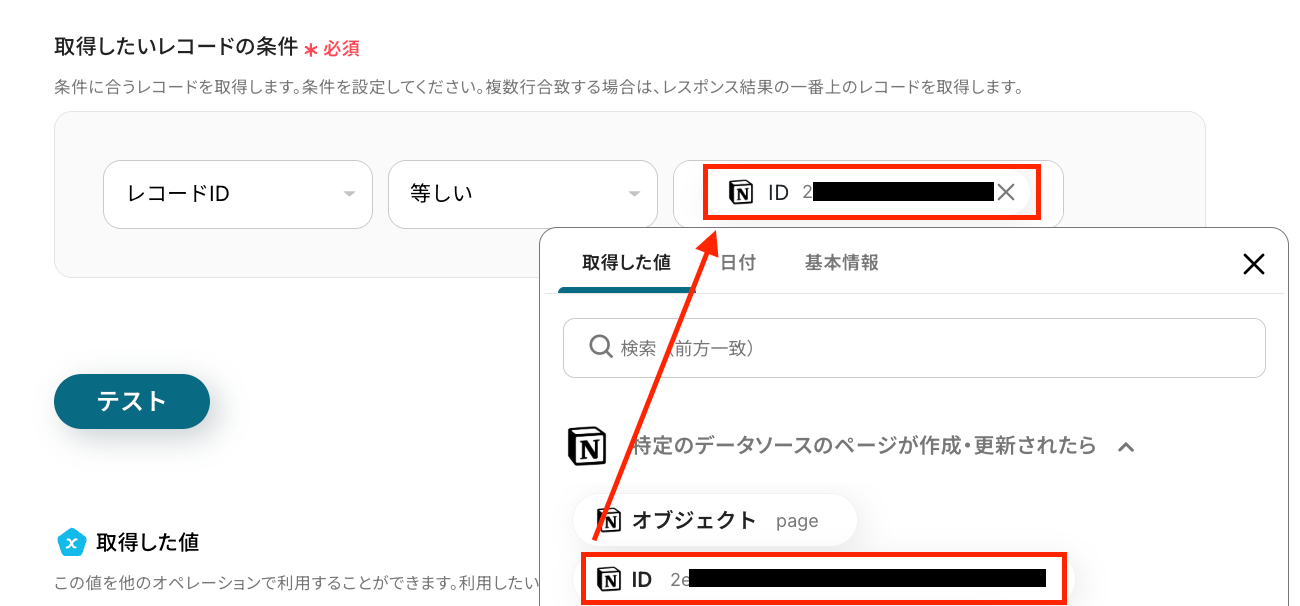Click the 必須 required marker text
1300x606 pixels.
tap(341, 48)
